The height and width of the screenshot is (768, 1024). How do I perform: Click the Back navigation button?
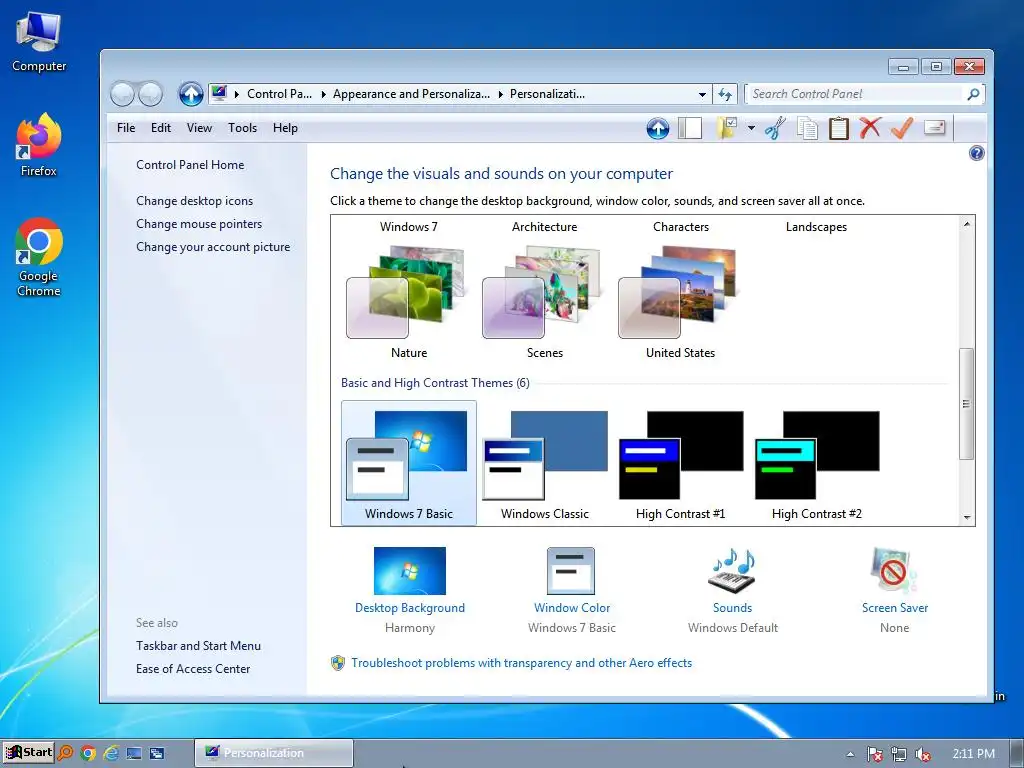(x=123, y=94)
